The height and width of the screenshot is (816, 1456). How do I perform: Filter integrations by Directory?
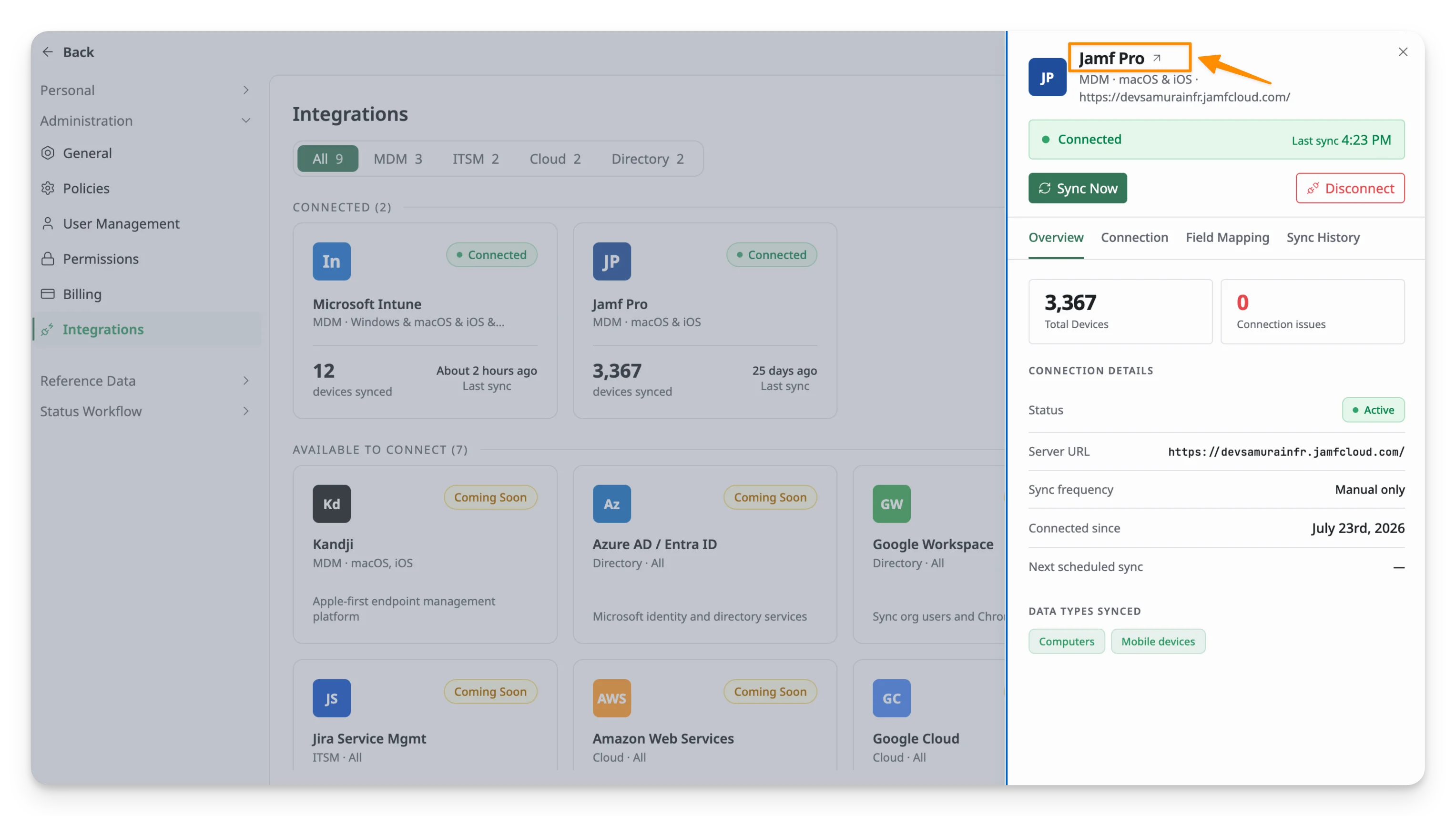[647, 159]
